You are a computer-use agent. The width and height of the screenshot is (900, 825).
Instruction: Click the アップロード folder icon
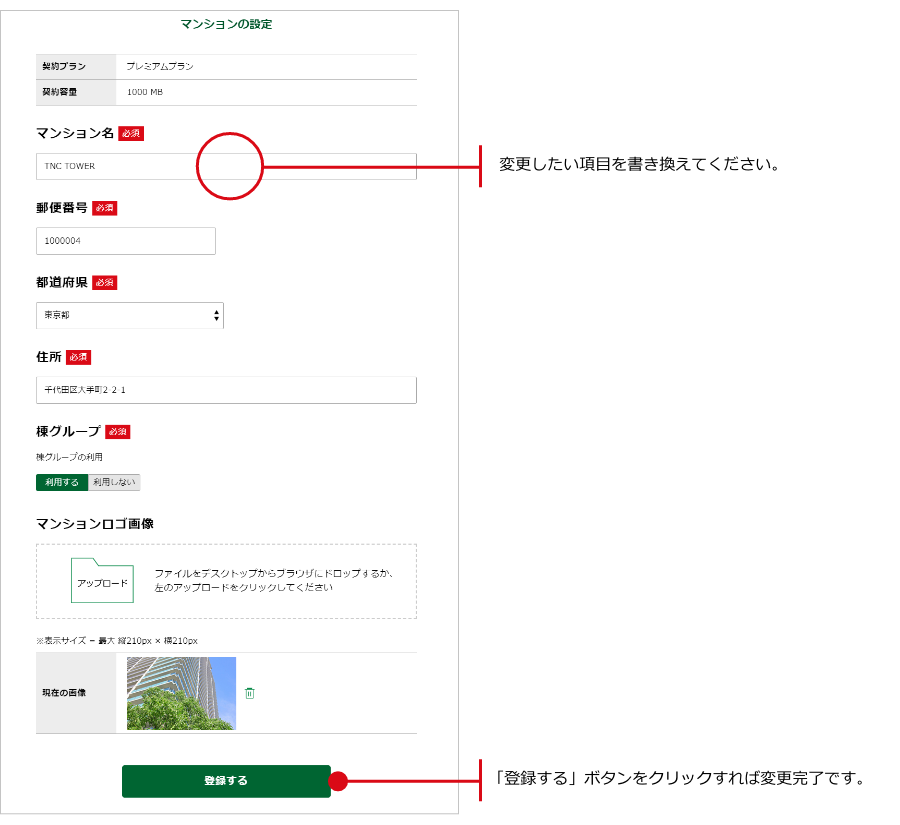(x=102, y=581)
